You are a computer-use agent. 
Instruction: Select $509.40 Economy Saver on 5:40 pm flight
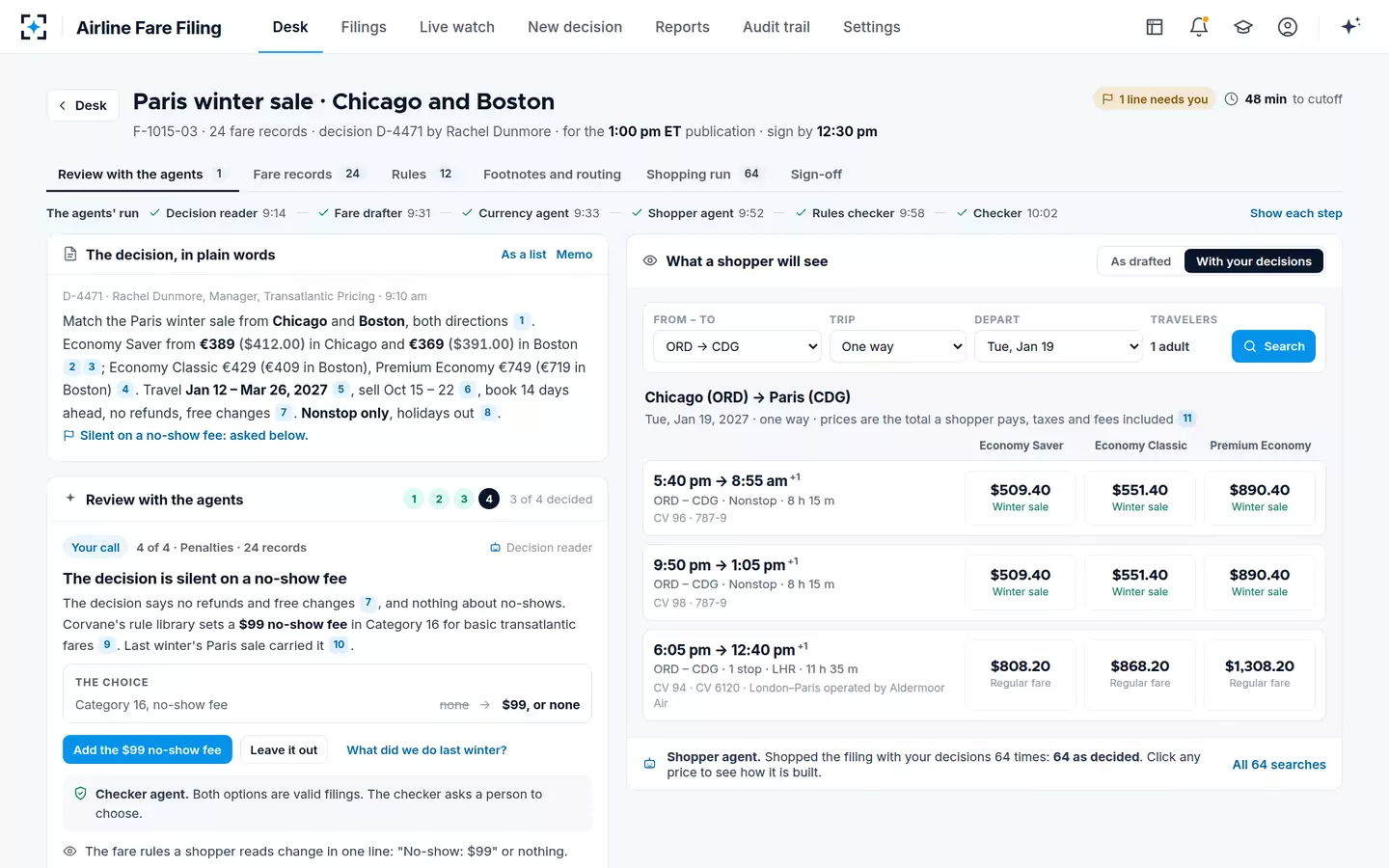[1021, 497]
